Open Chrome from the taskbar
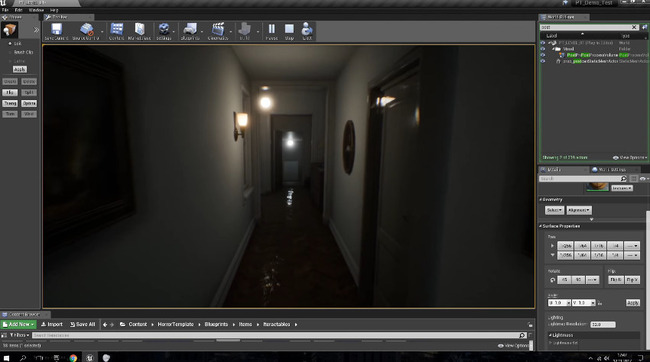The height and width of the screenshot is (362, 650). [x=73, y=358]
